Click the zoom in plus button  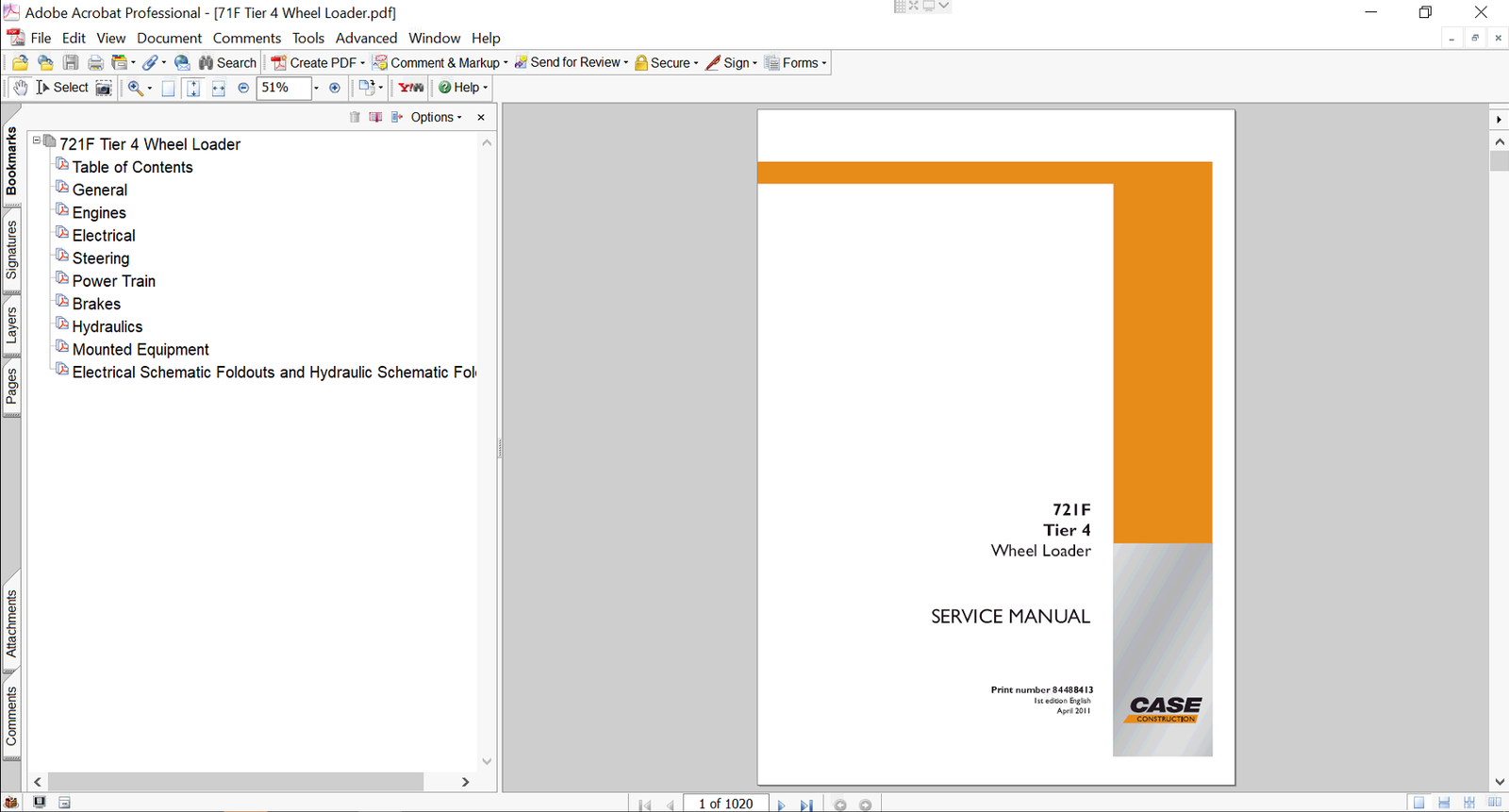pyautogui.click(x=334, y=88)
